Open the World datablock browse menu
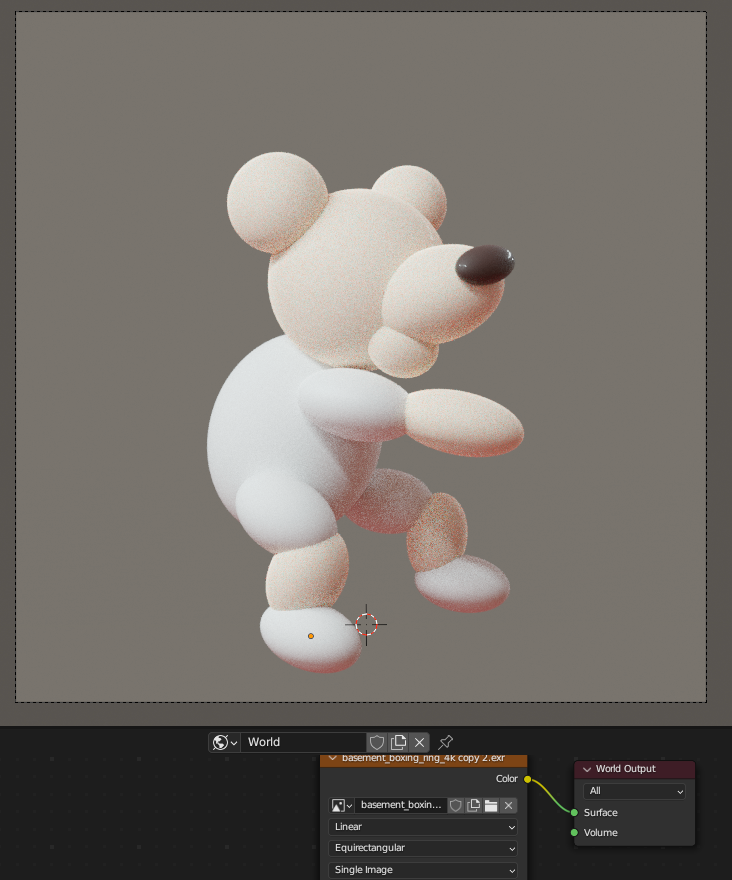This screenshot has width=732, height=880. click(225, 742)
